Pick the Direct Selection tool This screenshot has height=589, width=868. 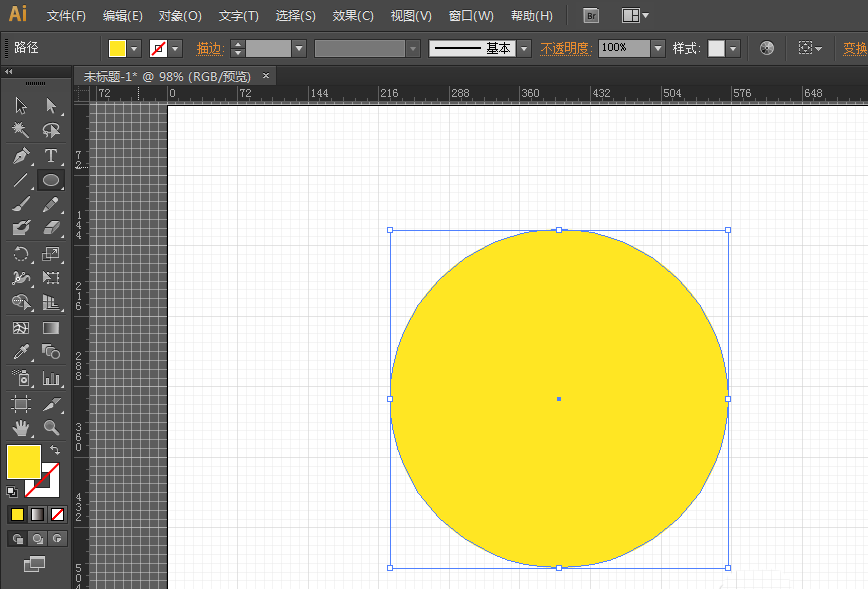(x=51, y=106)
